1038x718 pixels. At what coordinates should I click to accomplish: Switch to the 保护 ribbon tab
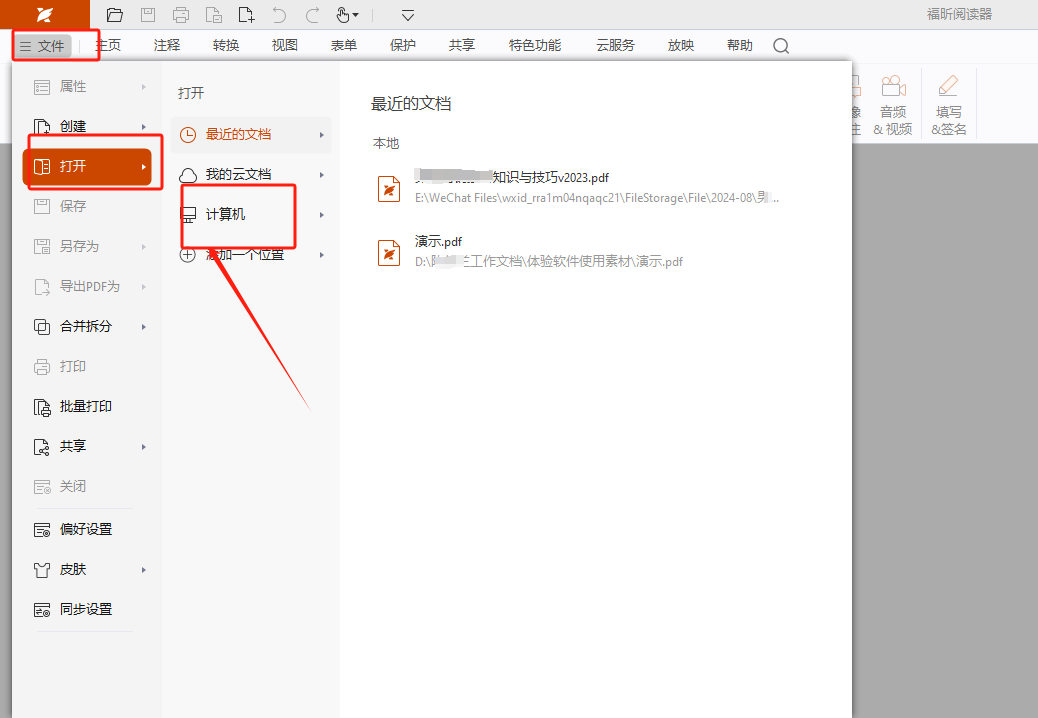coord(403,46)
